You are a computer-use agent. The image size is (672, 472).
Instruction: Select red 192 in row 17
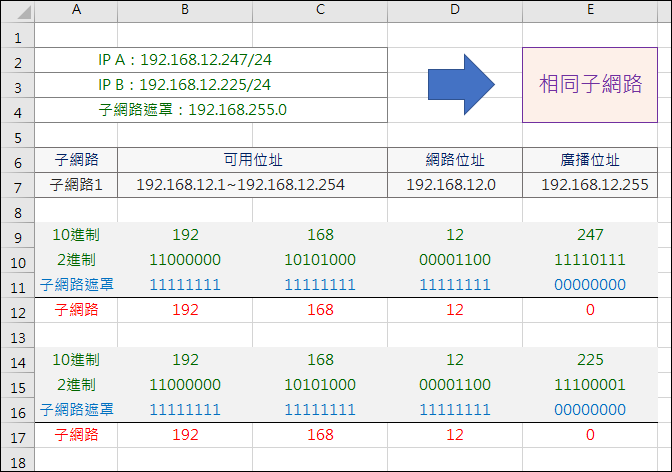(x=185, y=435)
